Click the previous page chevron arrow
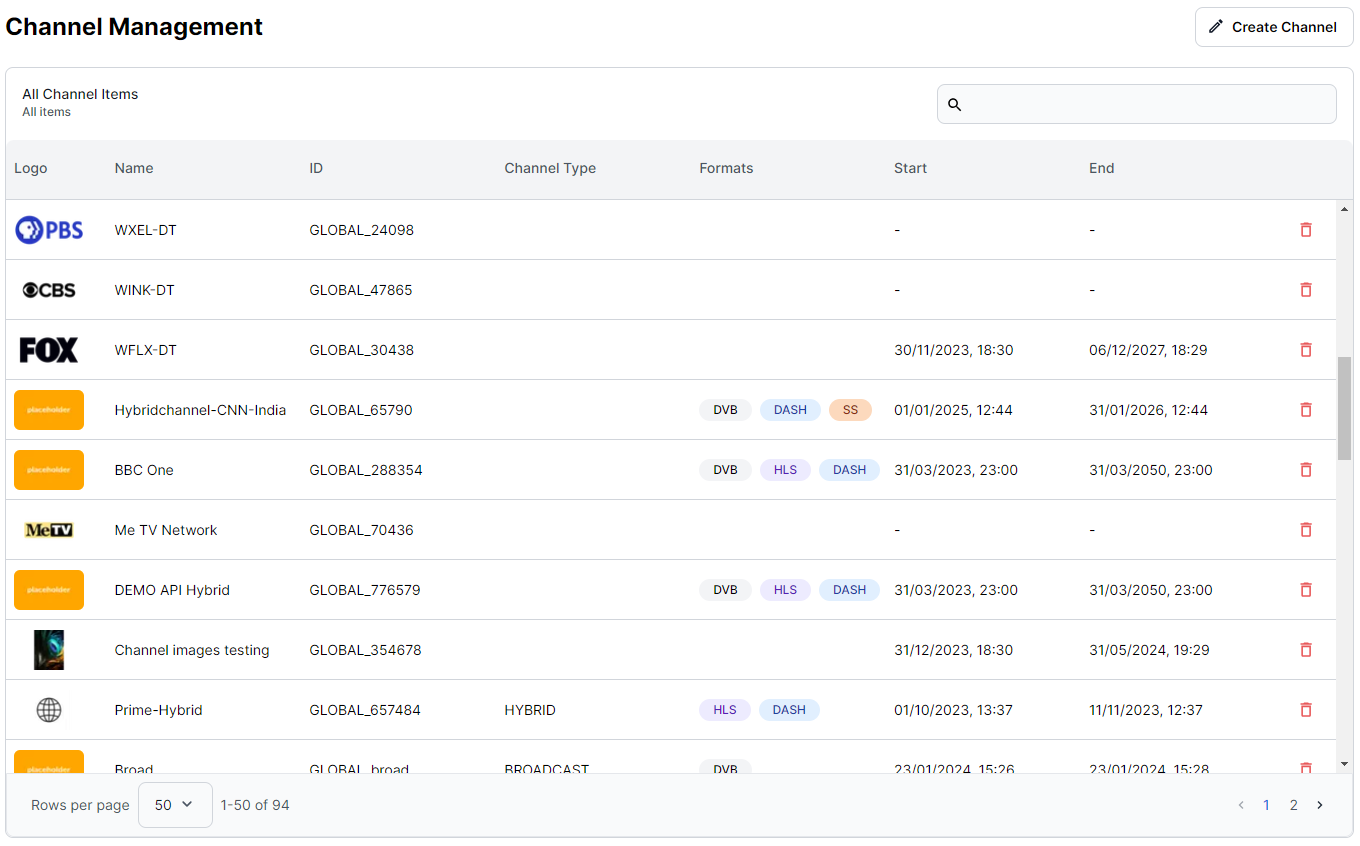Image resolution: width=1360 pixels, height=846 pixels. coord(1241,805)
